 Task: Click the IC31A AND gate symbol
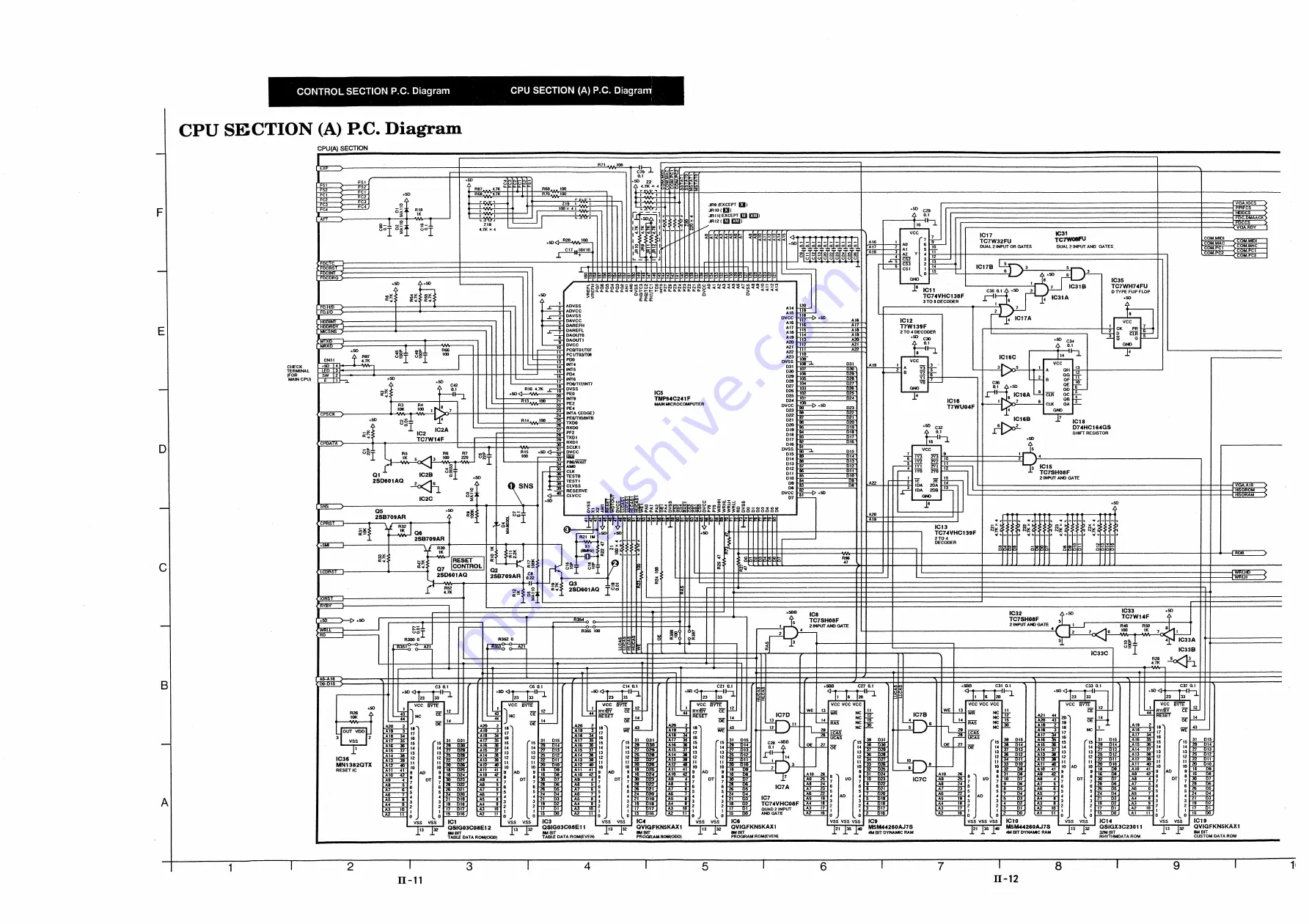[1041, 290]
